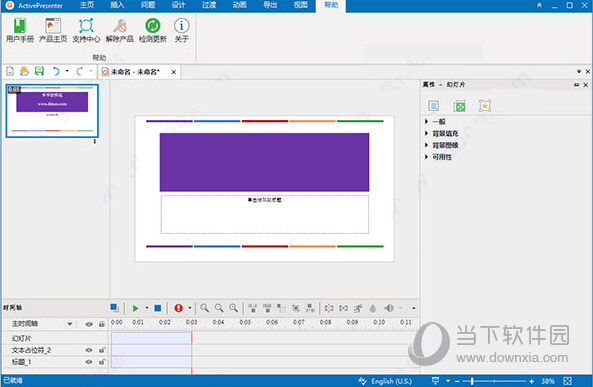
Task: Toggle visibility of 文本占位符_2
Action: (x=89, y=350)
